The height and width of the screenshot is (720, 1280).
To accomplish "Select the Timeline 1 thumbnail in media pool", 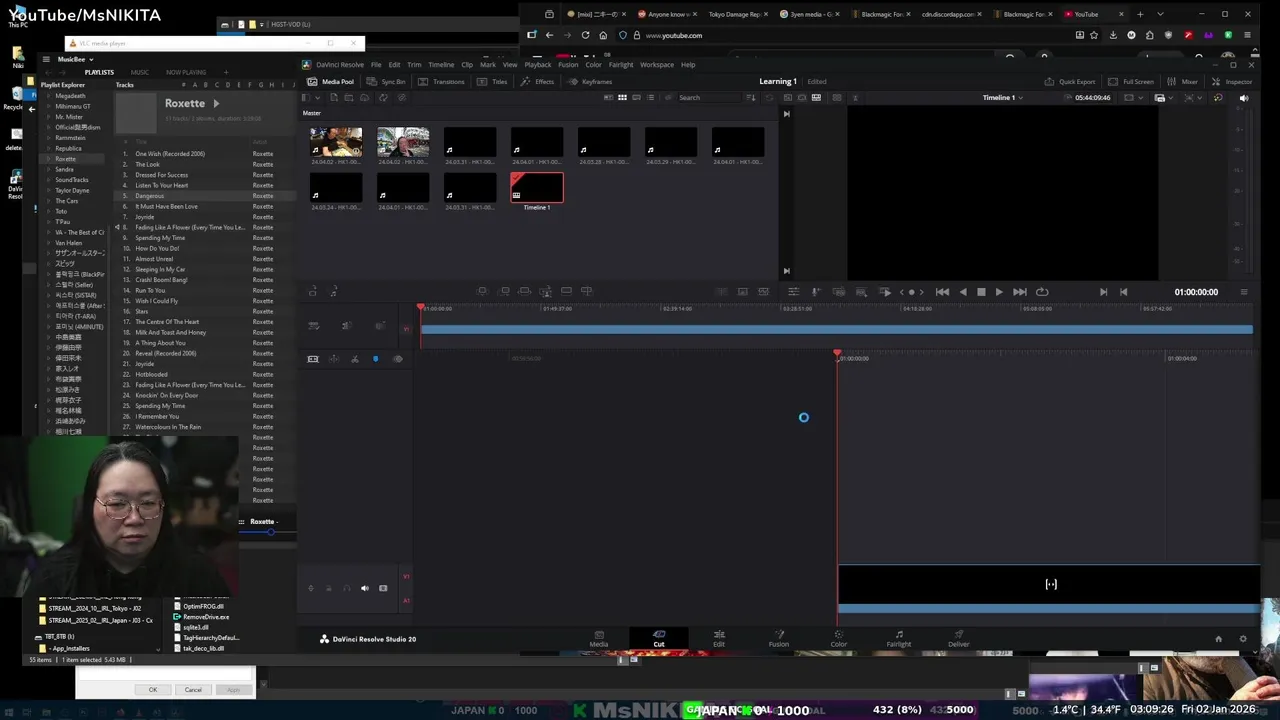I will coord(537,188).
